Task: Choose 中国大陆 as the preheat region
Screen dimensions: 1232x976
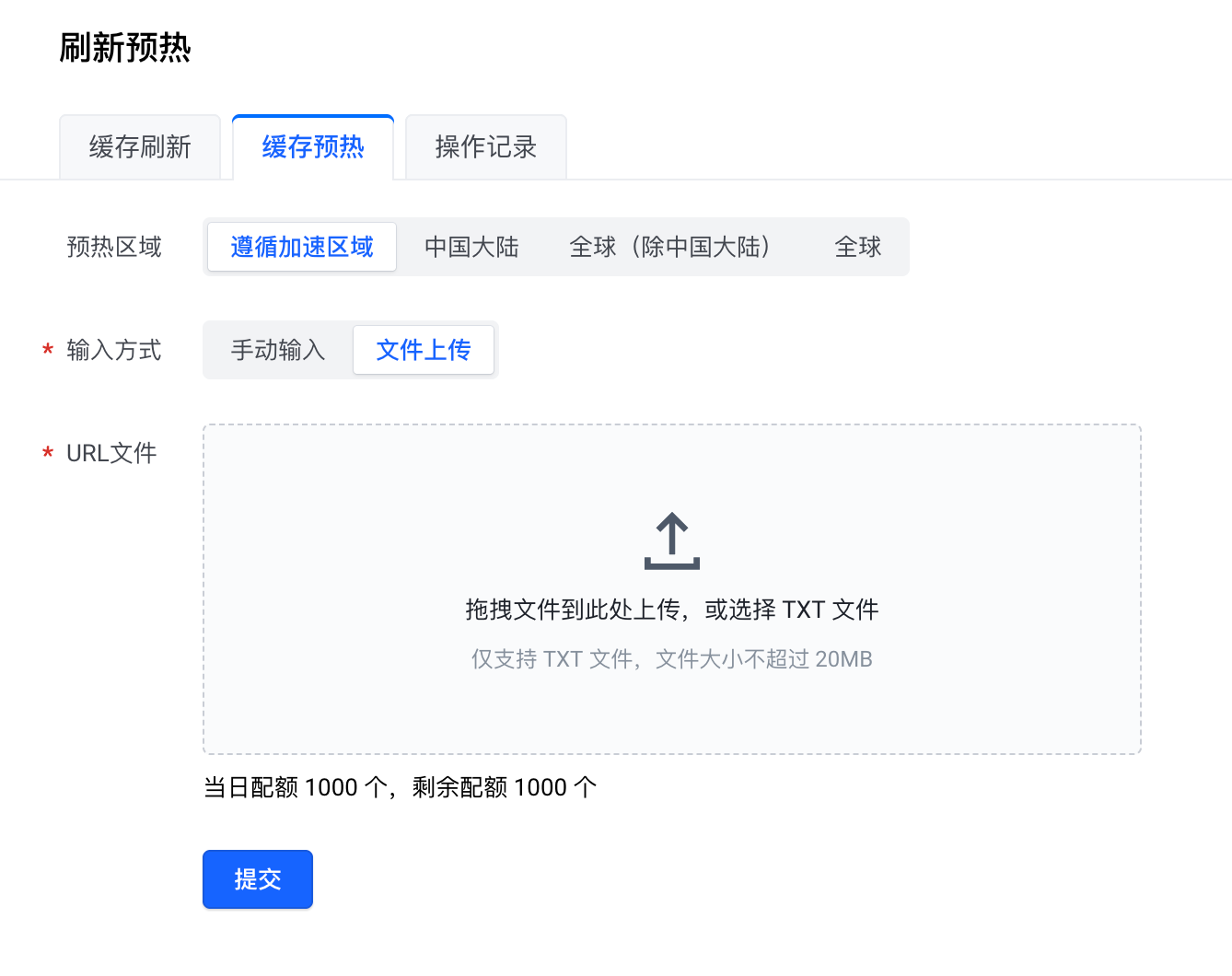Action: point(471,247)
